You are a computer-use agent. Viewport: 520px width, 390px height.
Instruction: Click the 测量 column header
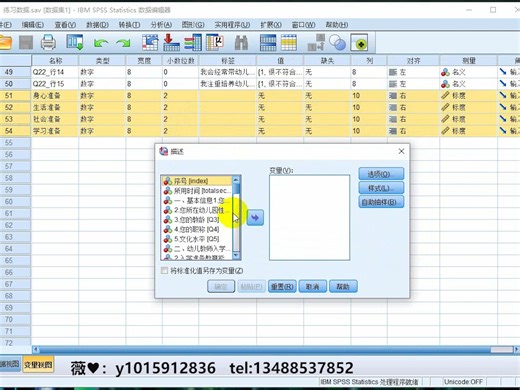pos(468,61)
